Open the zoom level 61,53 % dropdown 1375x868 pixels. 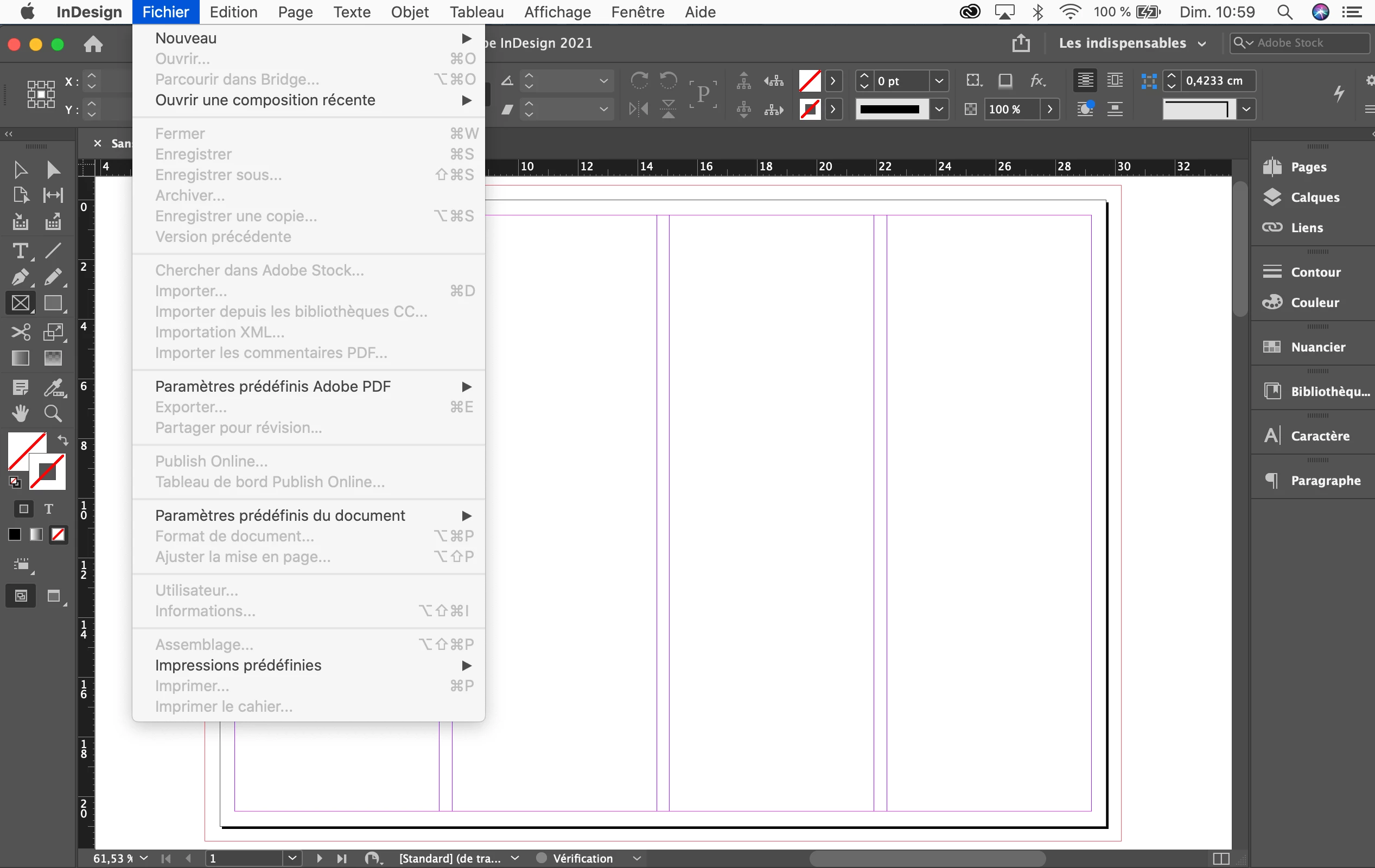[144, 858]
